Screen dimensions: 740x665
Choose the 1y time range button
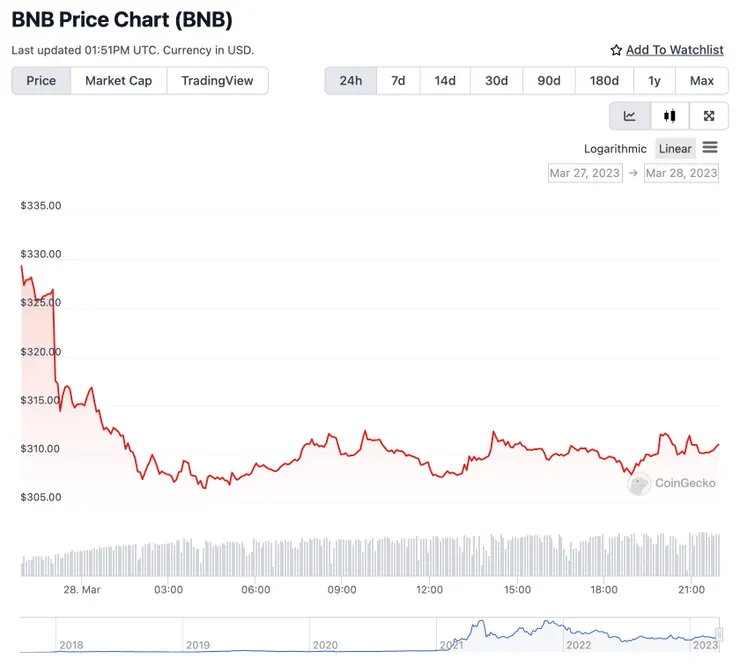654,81
